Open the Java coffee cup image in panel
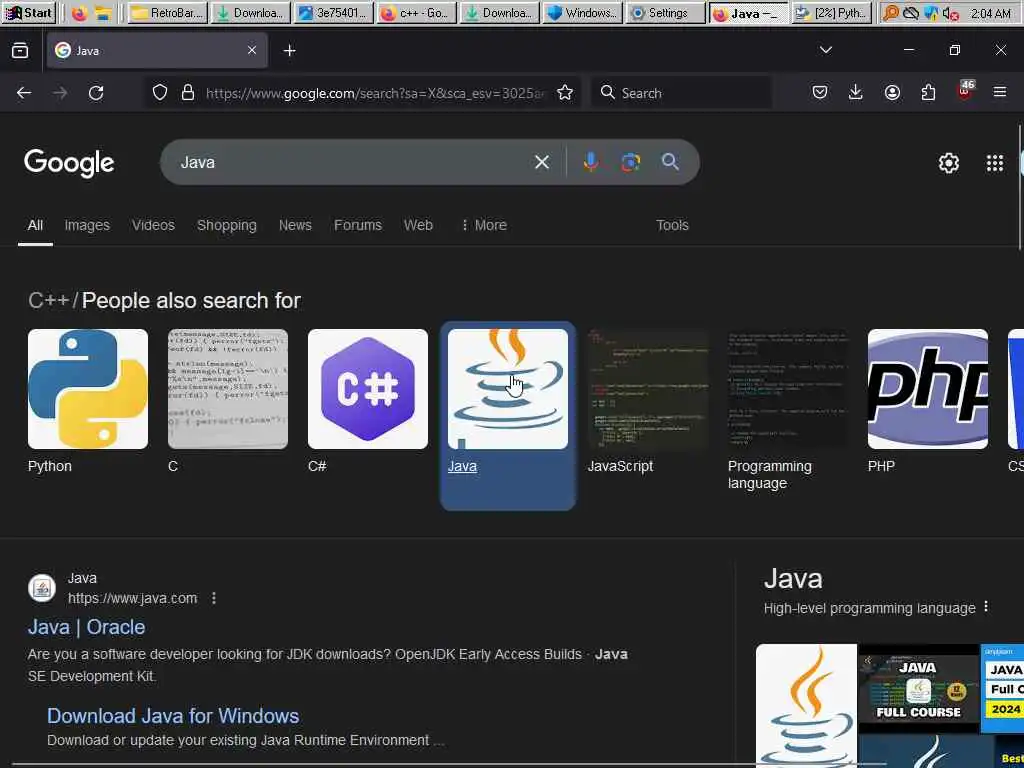 pyautogui.click(x=807, y=706)
